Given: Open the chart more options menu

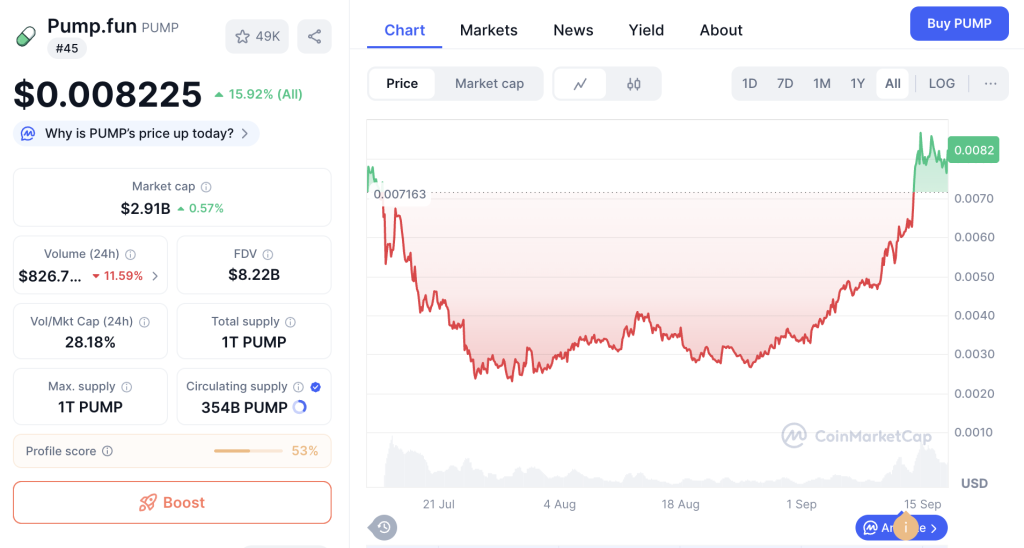Looking at the screenshot, I should click(x=990, y=84).
